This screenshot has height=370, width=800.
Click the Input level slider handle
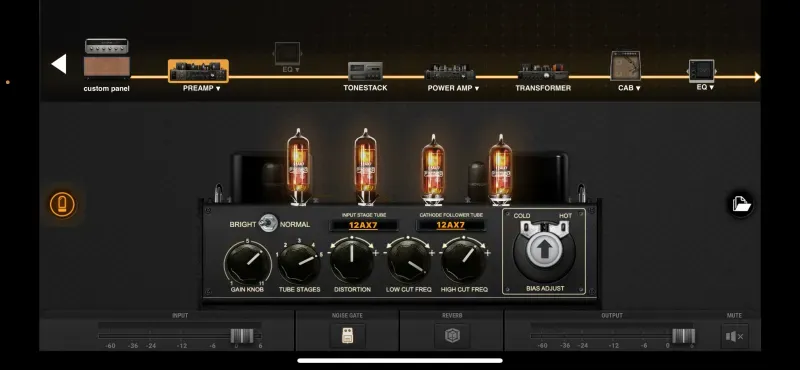click(x=242, y=336)
